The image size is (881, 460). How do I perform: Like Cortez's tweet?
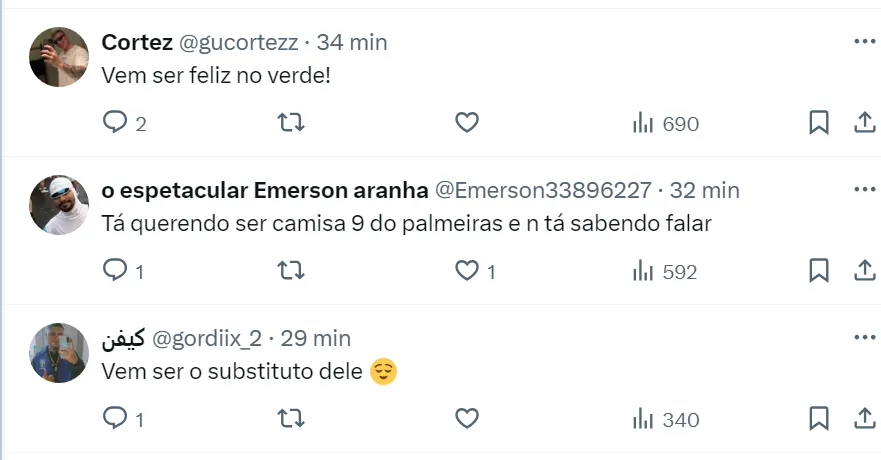pos(467,123)
